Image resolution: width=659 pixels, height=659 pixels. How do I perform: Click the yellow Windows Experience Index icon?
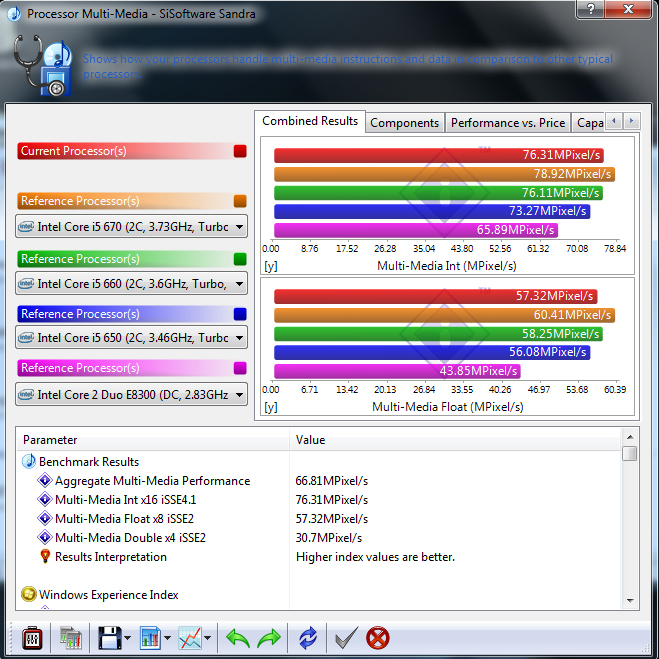pyautogui.click(x=29, y=594)
